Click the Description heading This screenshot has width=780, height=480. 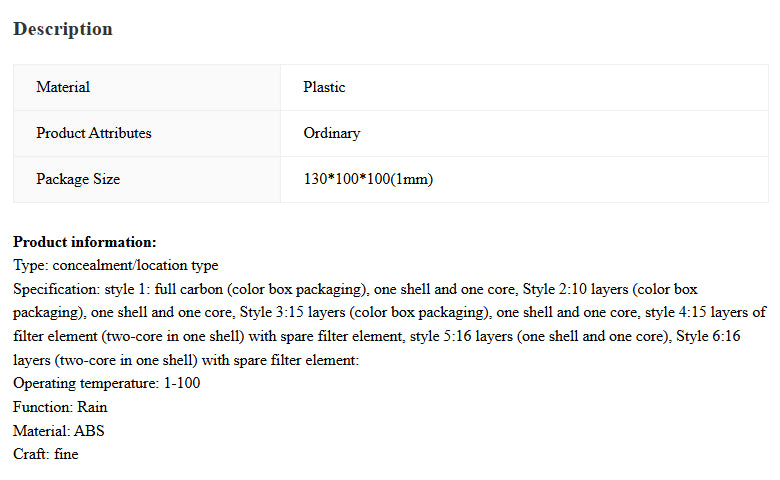click(62, 29)
